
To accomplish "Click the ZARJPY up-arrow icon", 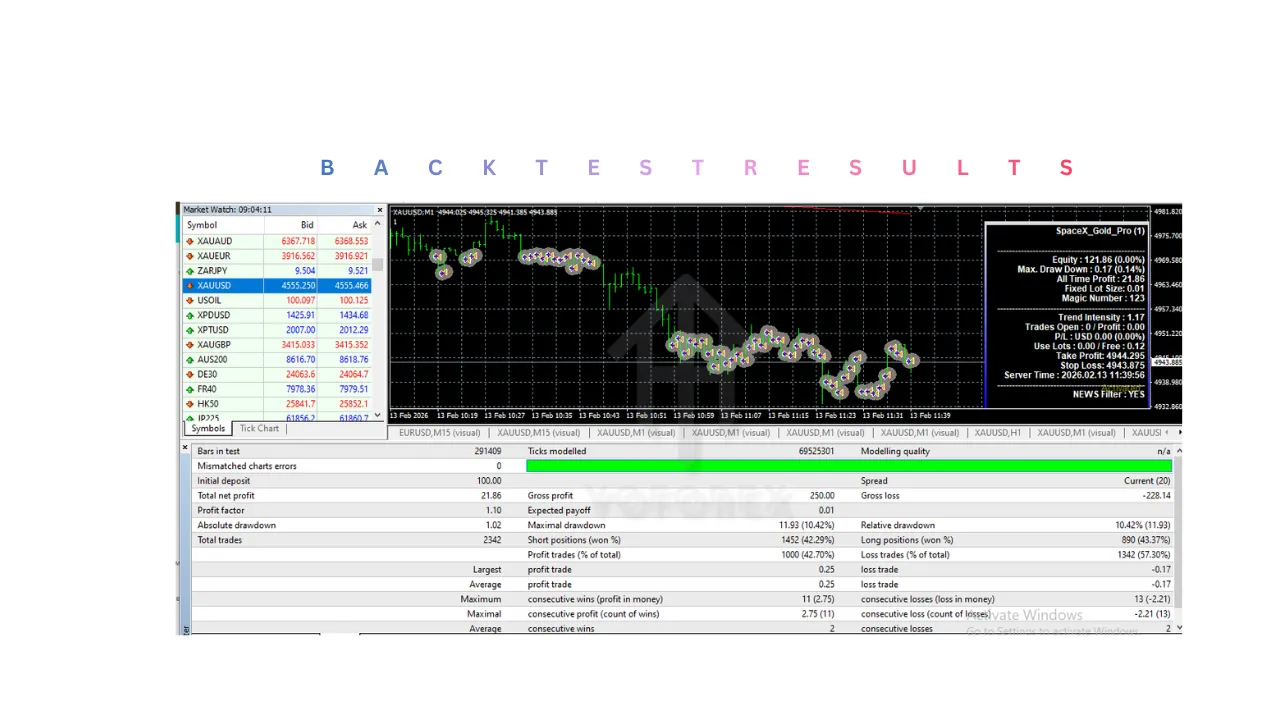I will [x=190, y=271].
